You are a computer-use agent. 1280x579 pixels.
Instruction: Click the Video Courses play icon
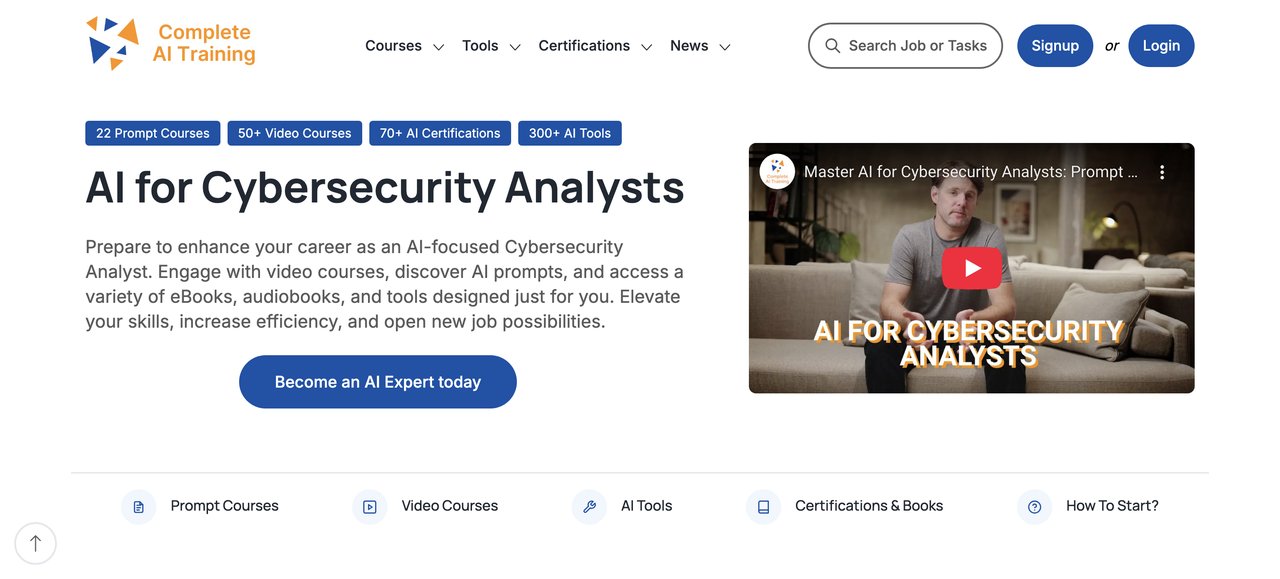[369, 507]
